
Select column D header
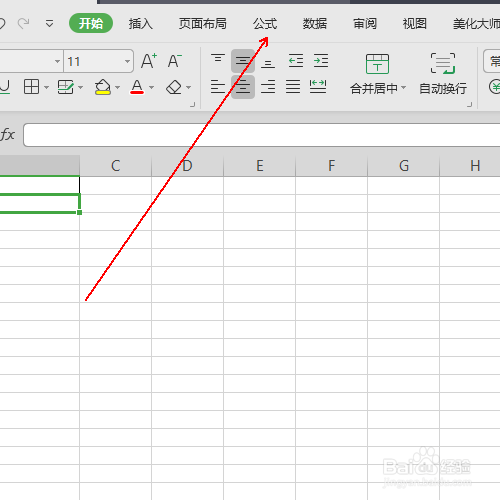click(x=187, y=166)
